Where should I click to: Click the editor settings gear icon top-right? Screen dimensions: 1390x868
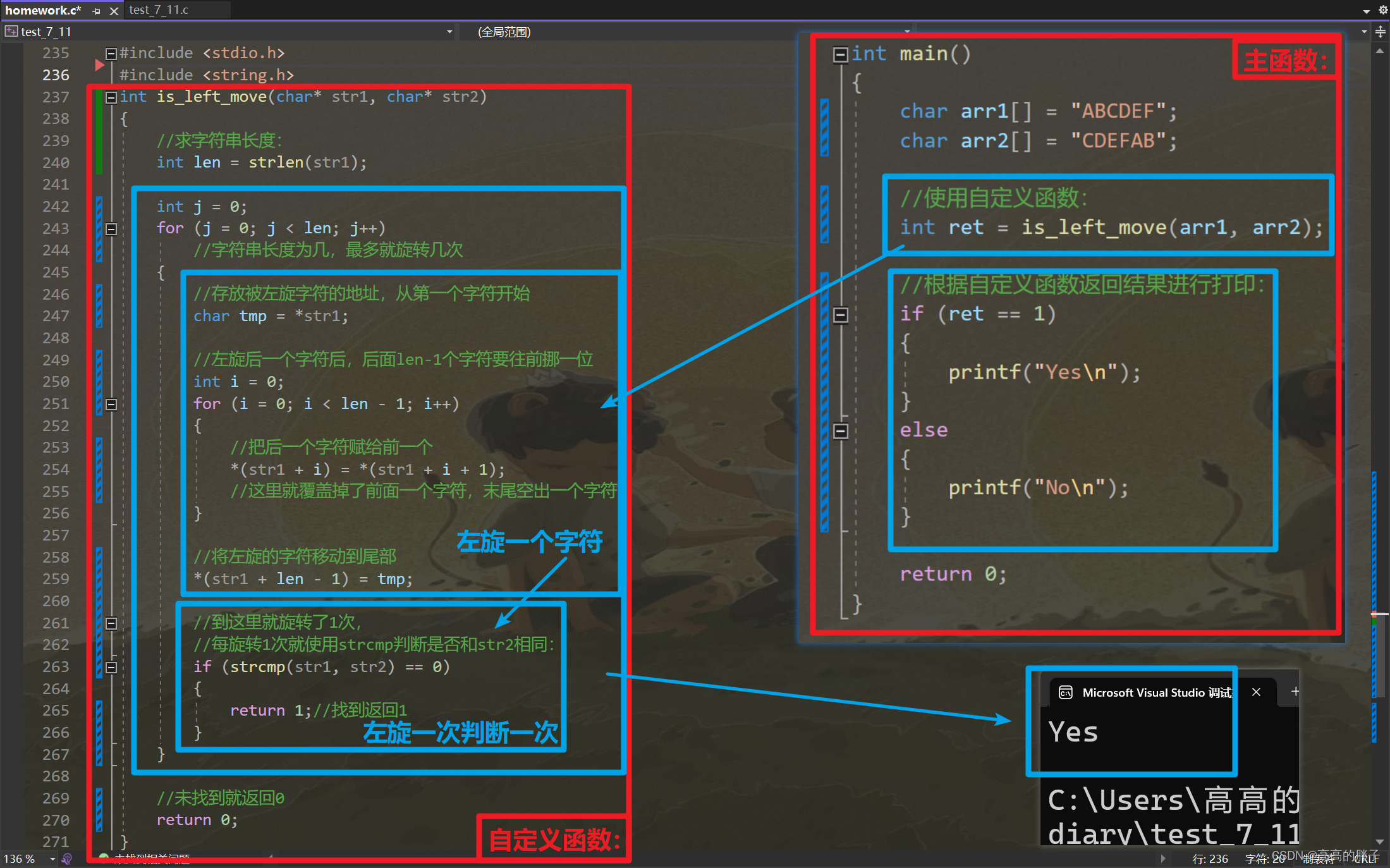point(1382,10)
